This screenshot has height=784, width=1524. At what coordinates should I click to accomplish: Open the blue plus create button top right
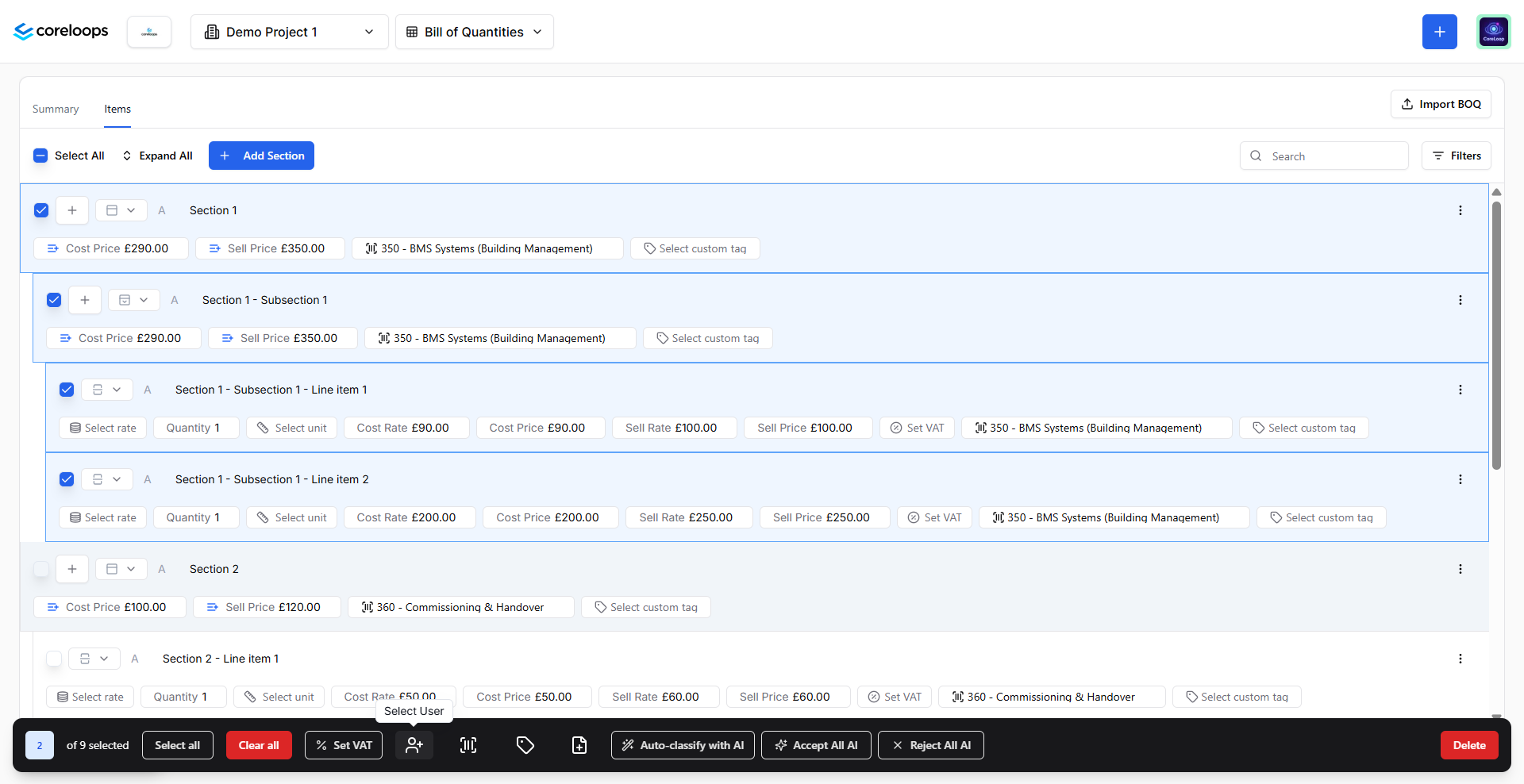pyautogui.click(x=1439, y=32)
